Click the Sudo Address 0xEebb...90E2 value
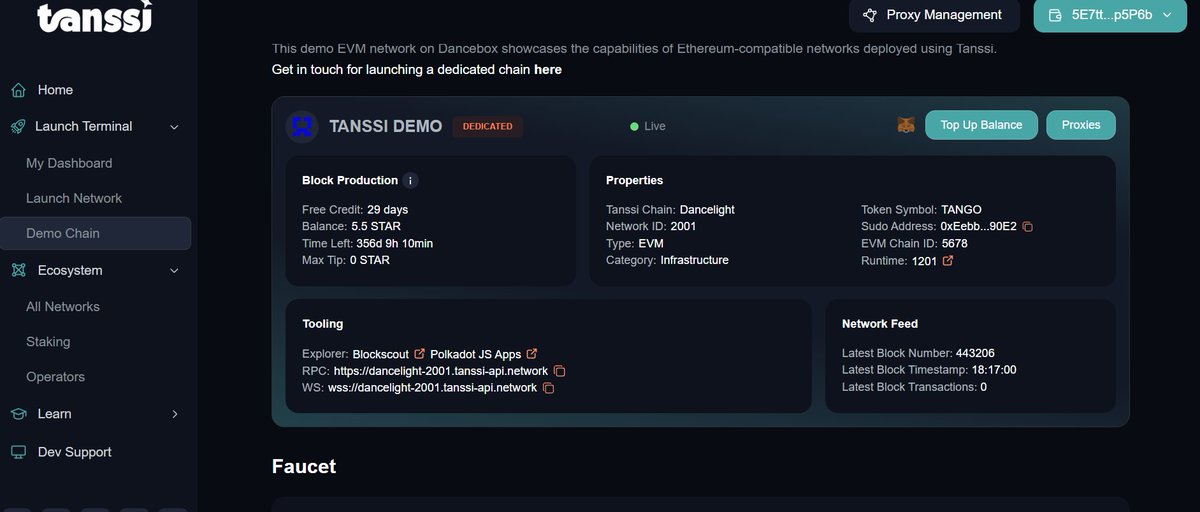This screenshot has height=512, width=1200. tap(979, 227)
